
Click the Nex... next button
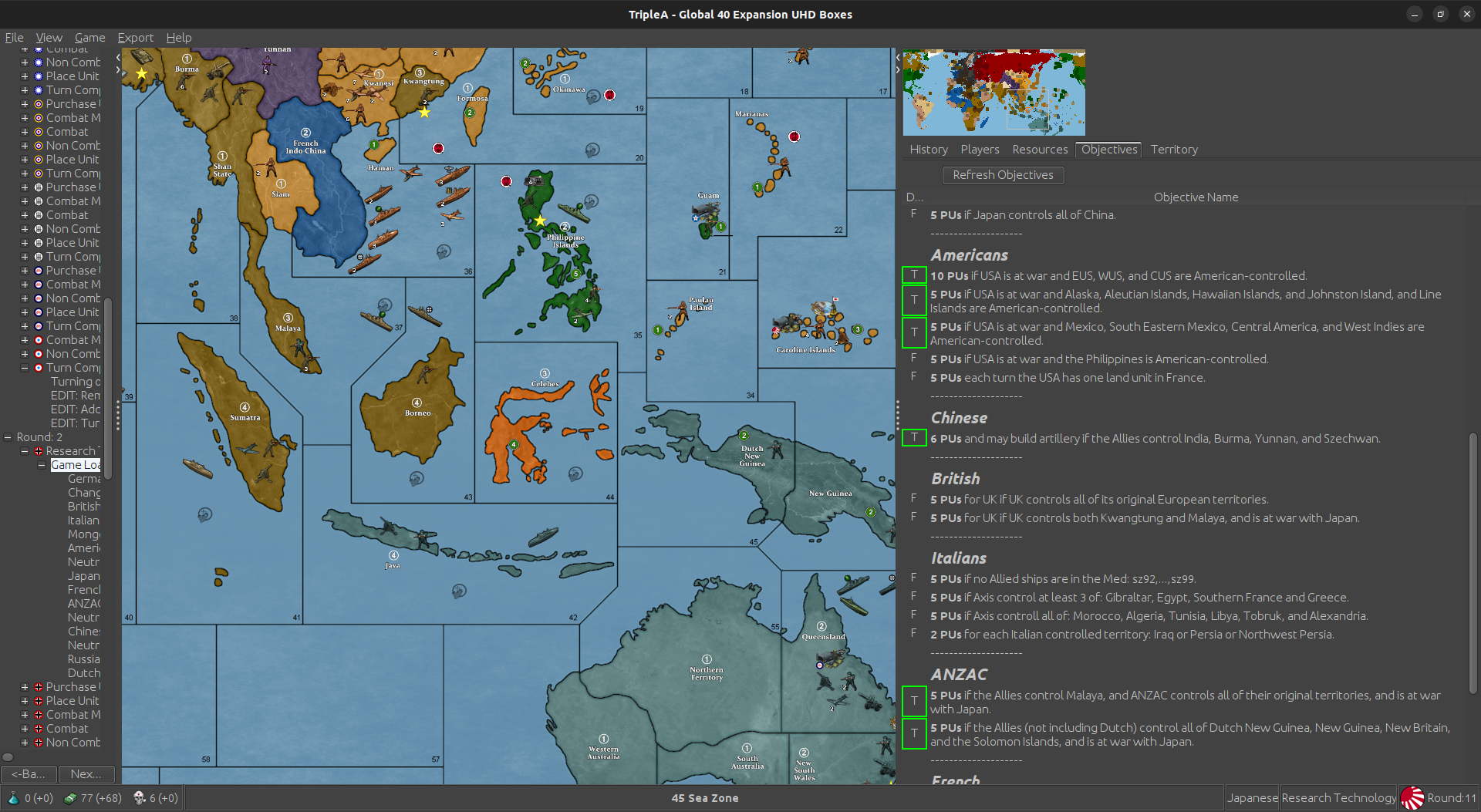tap(86, 774)
